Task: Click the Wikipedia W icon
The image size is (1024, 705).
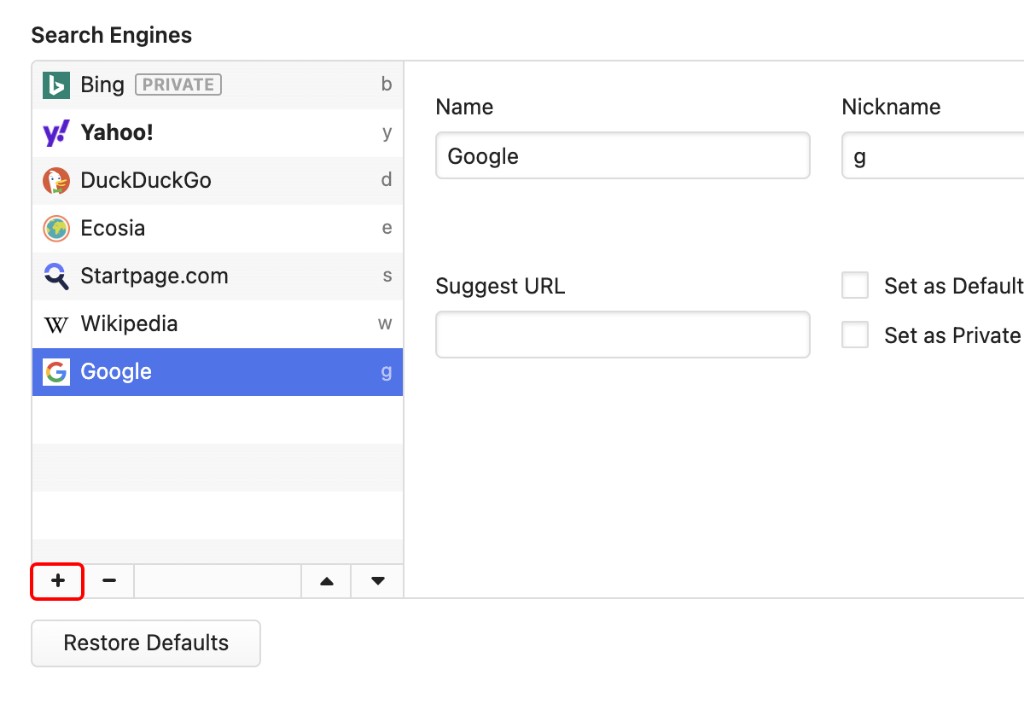Action: pos(56,324)
